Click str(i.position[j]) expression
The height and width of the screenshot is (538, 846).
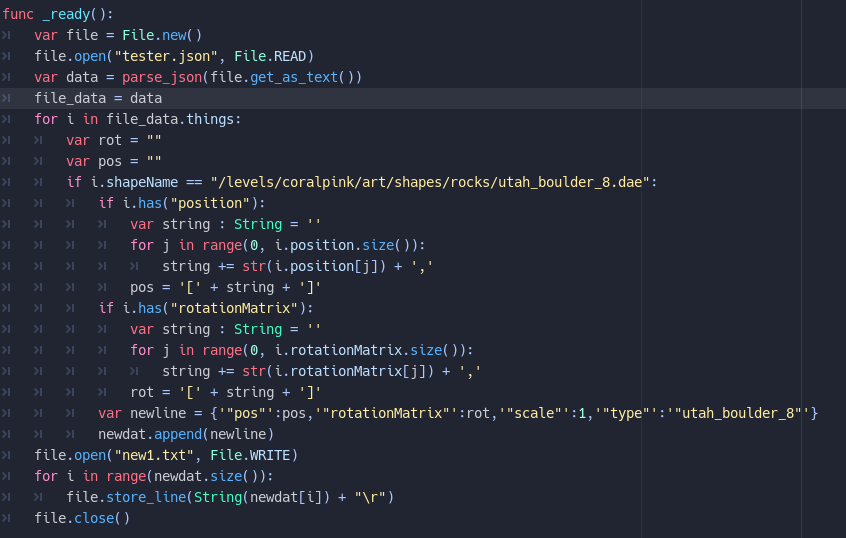click(314, 267)
